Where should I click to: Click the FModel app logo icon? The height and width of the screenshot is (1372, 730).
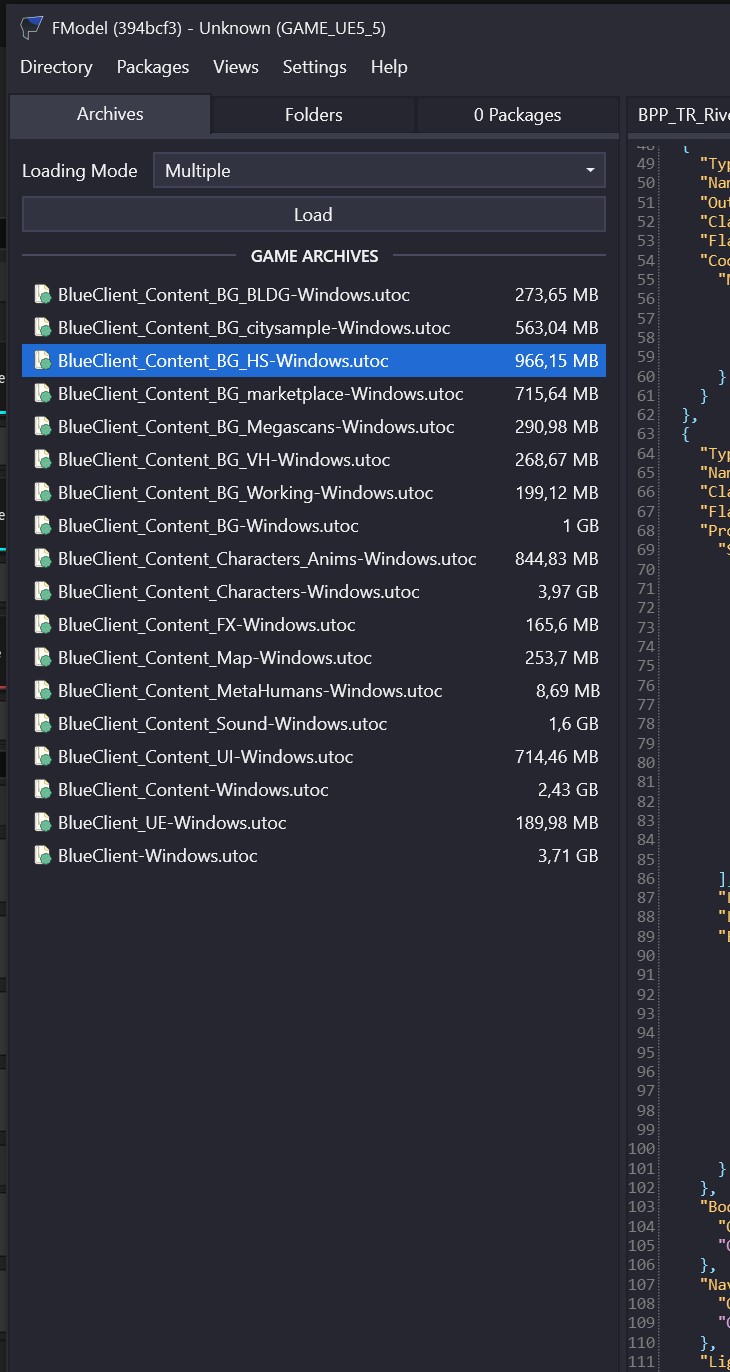coord(32,27)
